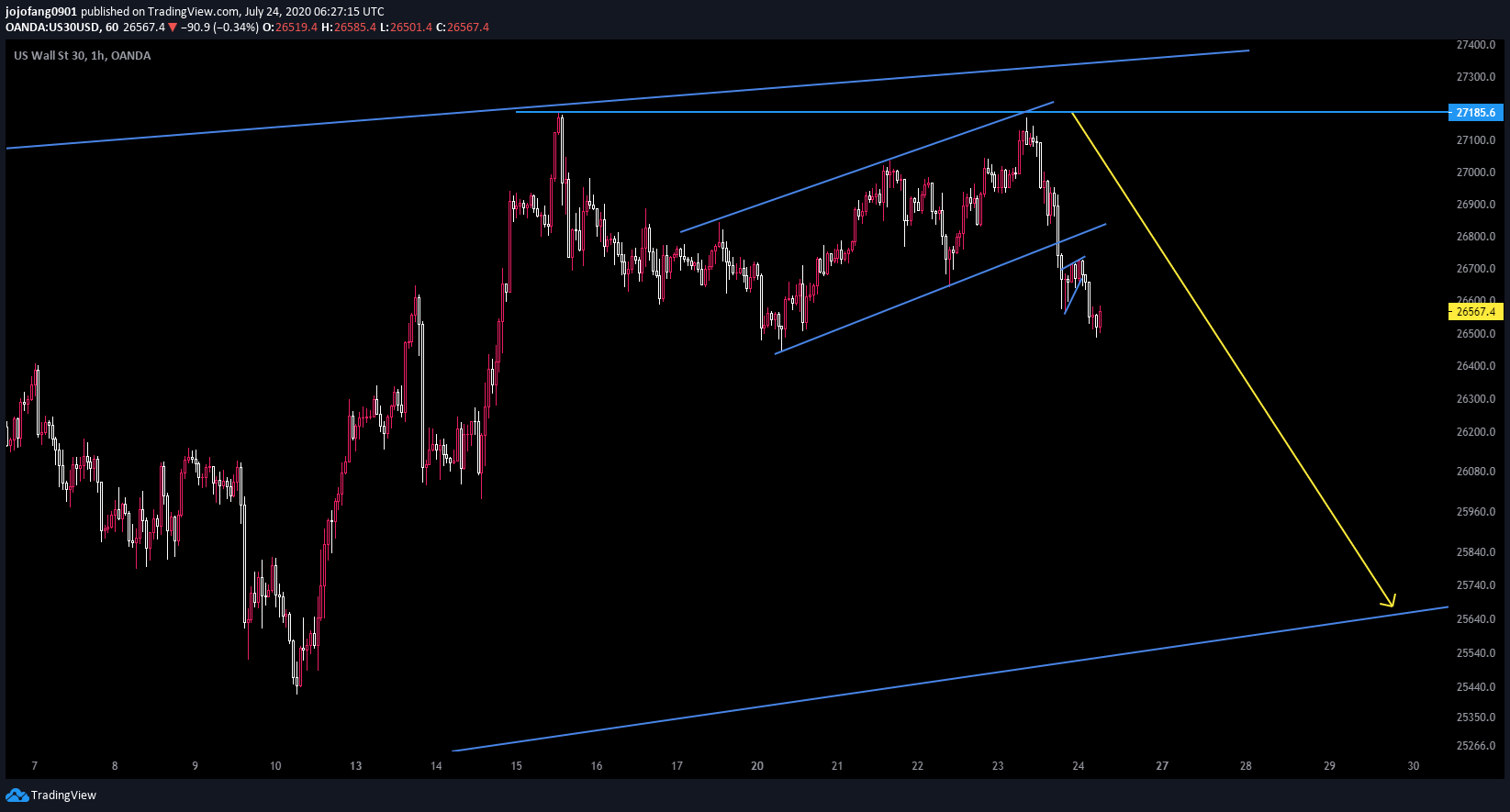Click the 25740.0 price axis label
Screen dimensions: 1510x812
1476,585
